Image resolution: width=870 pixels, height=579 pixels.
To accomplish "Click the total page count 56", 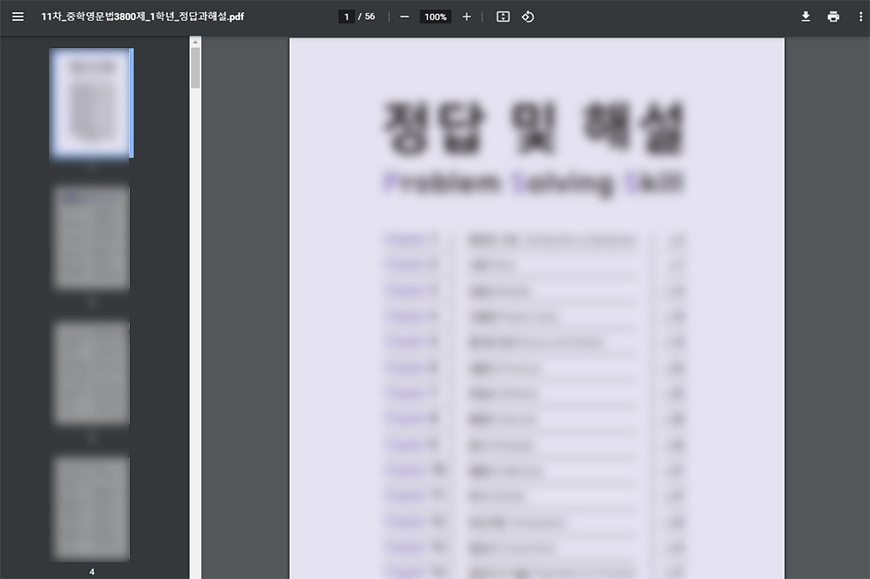I will (370, 17).
